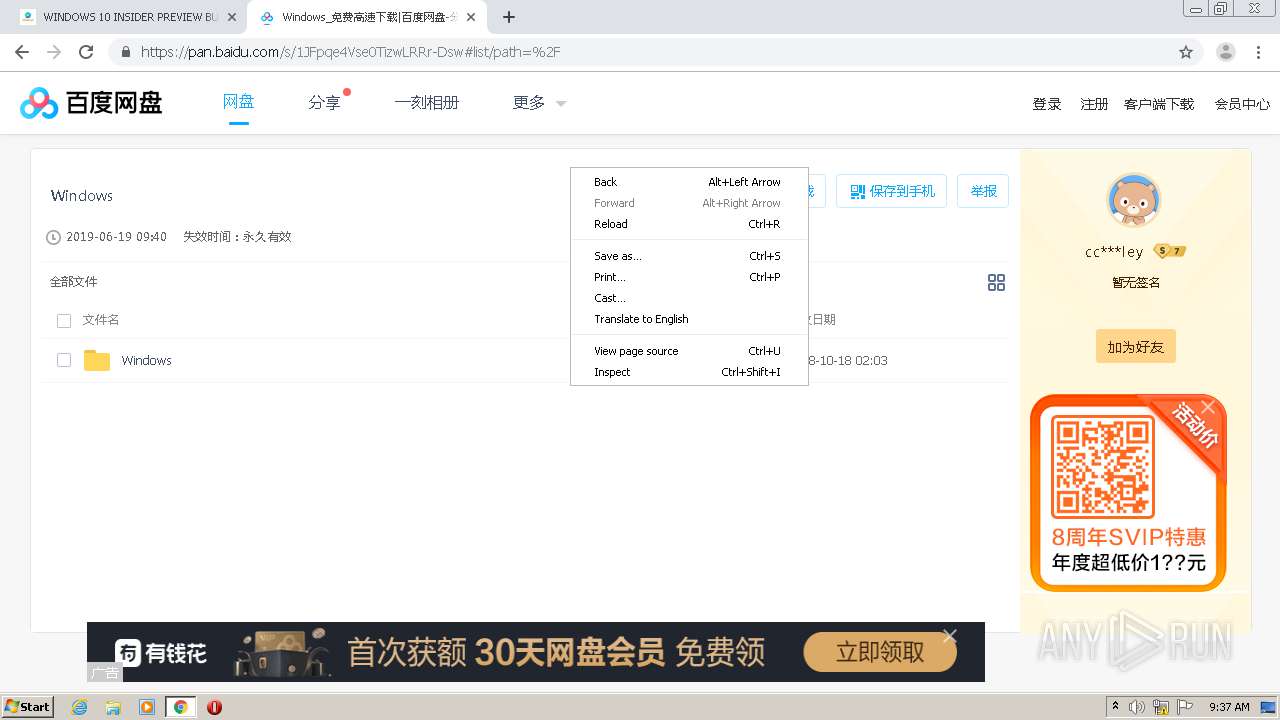Click the user level 7 badge
Screen dimensions: 1280x720
click(1169, 251)
